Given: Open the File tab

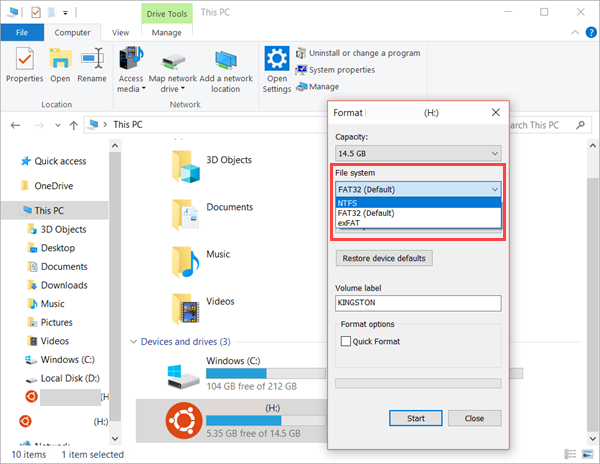Looking at the screenshot, I should point(22,33).
